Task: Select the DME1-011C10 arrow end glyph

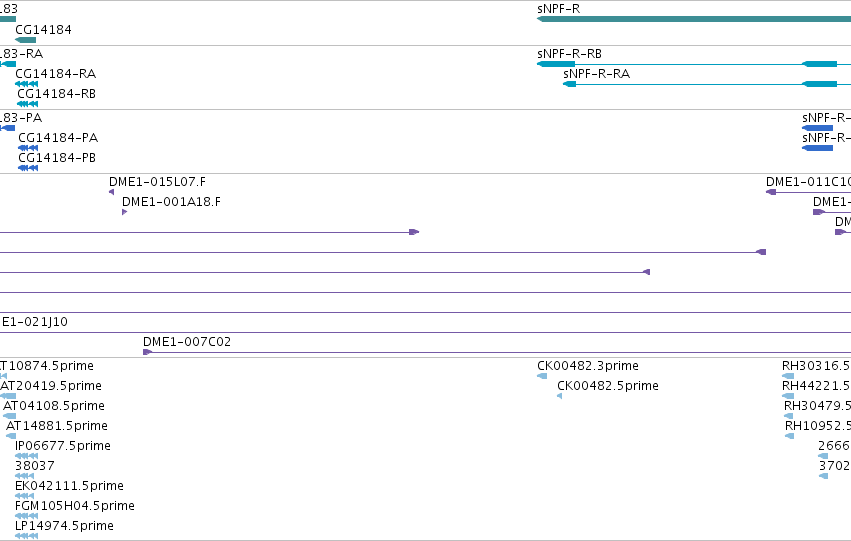Action: point(771,192)
